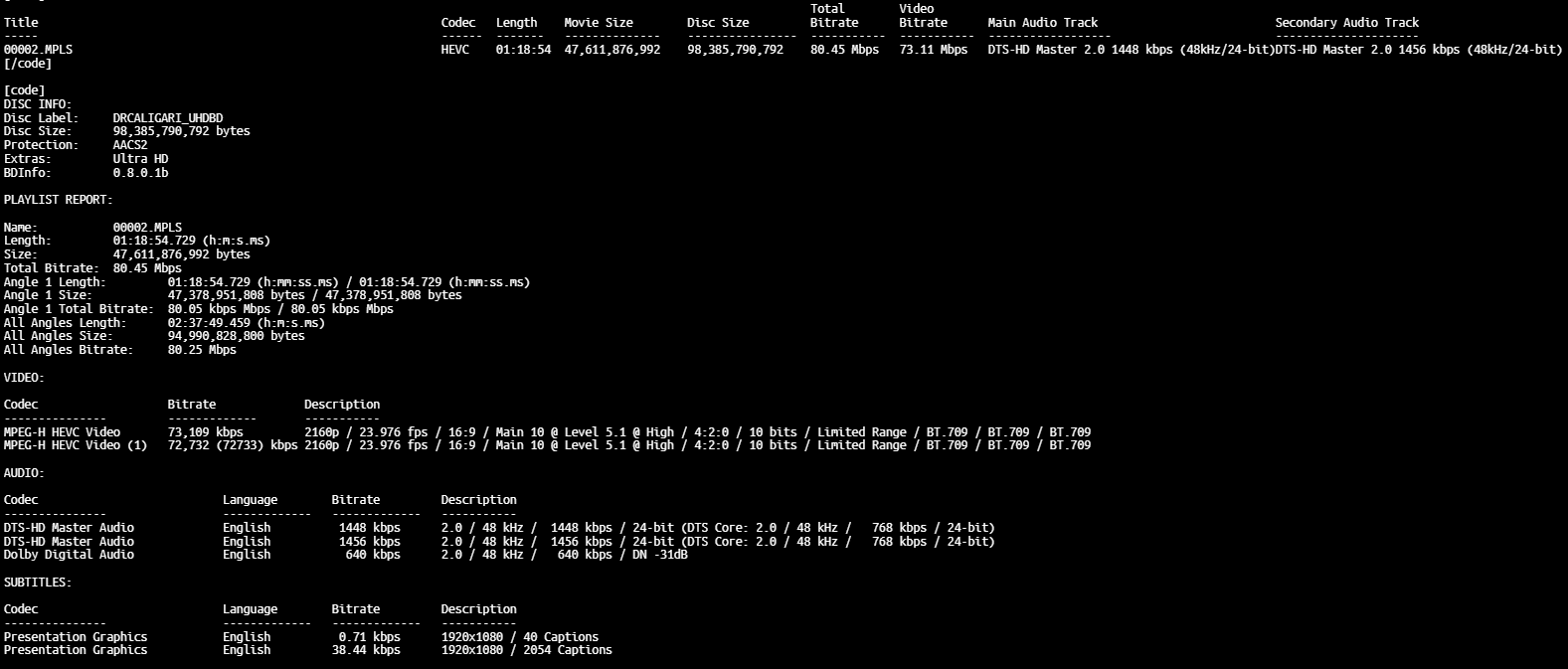Select the Ultra HD extras value
Screen dimensions: 1568x669
140,159
